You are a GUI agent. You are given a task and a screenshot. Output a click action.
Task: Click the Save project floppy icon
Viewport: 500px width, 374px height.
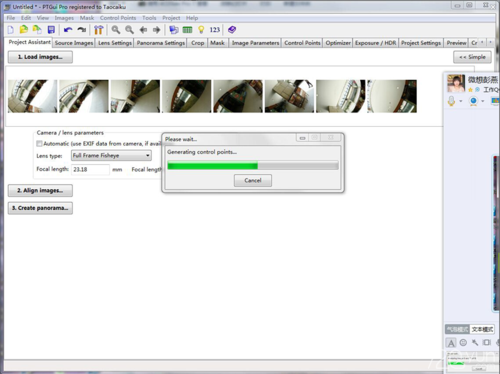(x=51, y=30)
